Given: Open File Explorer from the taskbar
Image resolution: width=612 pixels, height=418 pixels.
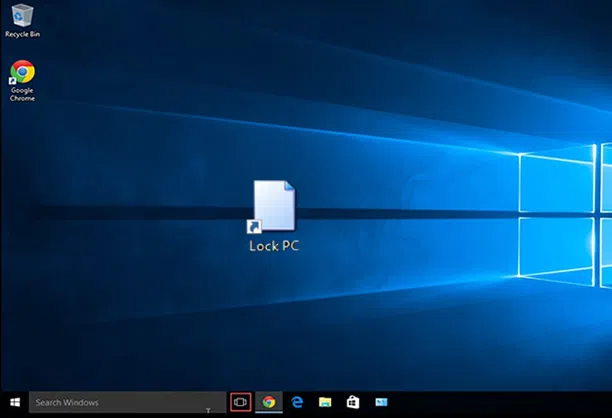Looking at the screenshot, I should 325,402.
